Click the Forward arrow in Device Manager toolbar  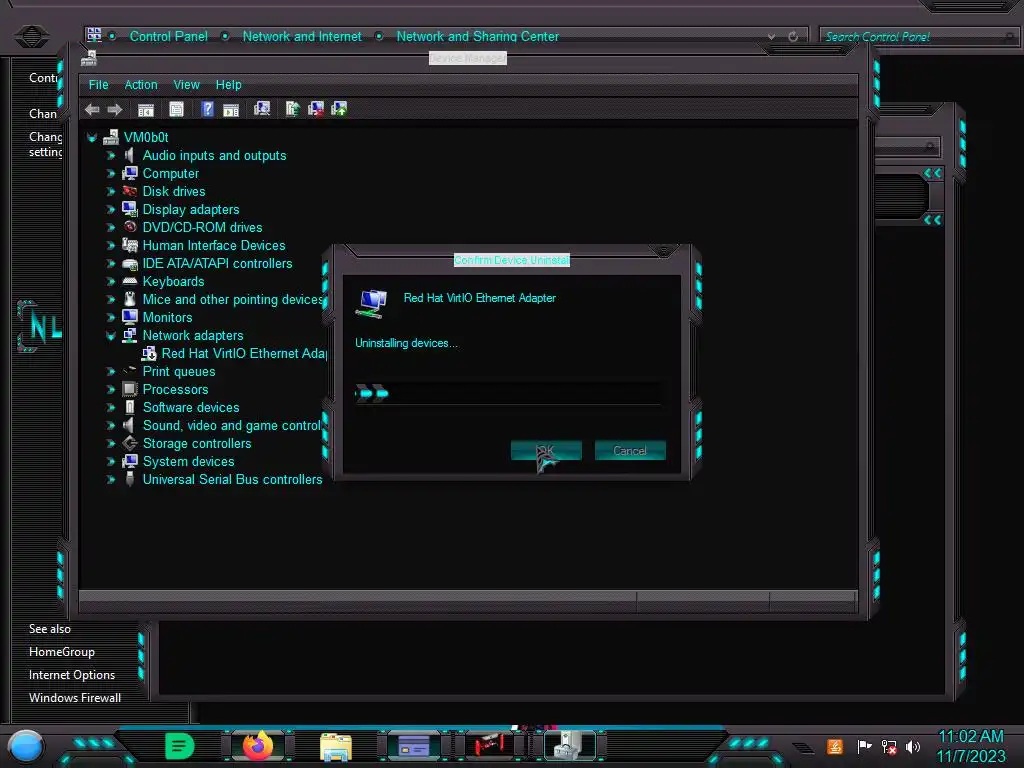tap(115, 110)
